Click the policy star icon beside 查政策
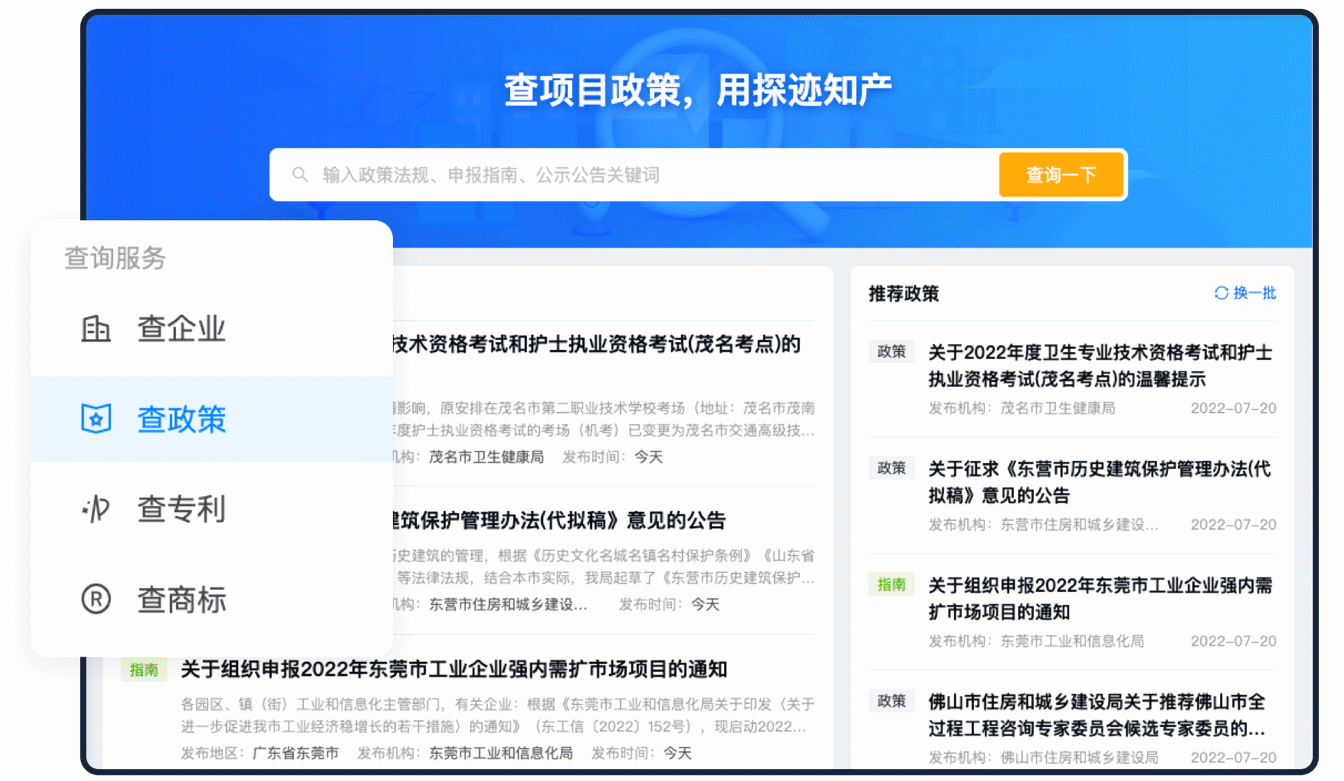 click(96, 419)
